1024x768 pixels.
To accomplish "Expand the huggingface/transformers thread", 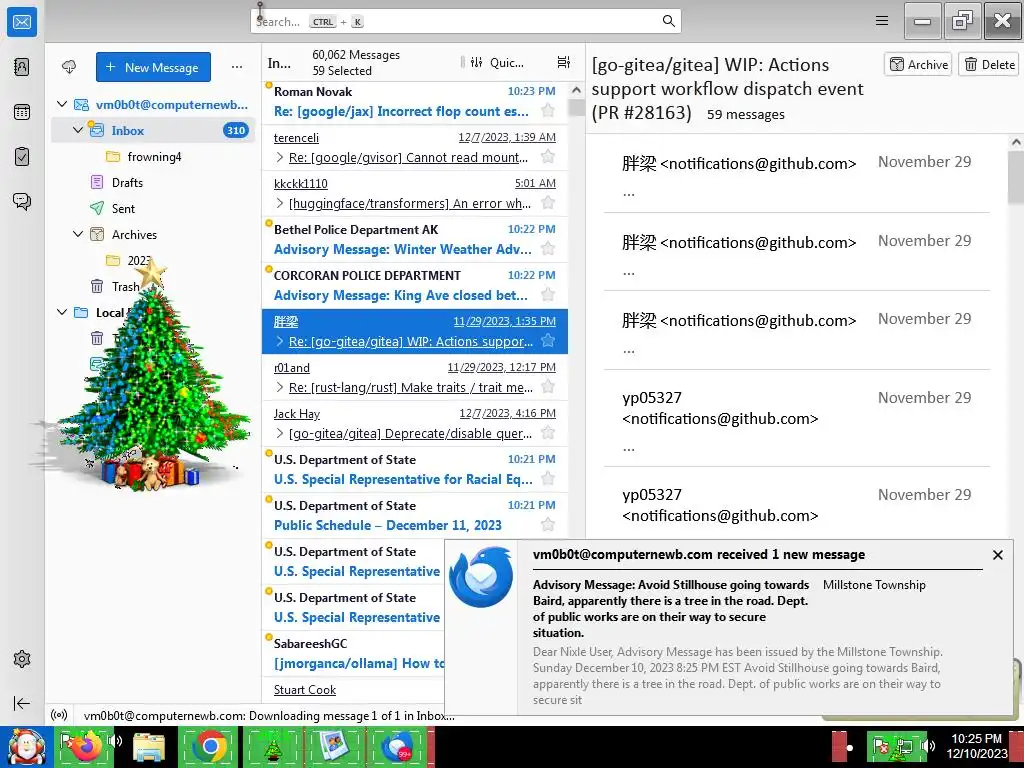I will click(x=280, y=203).
